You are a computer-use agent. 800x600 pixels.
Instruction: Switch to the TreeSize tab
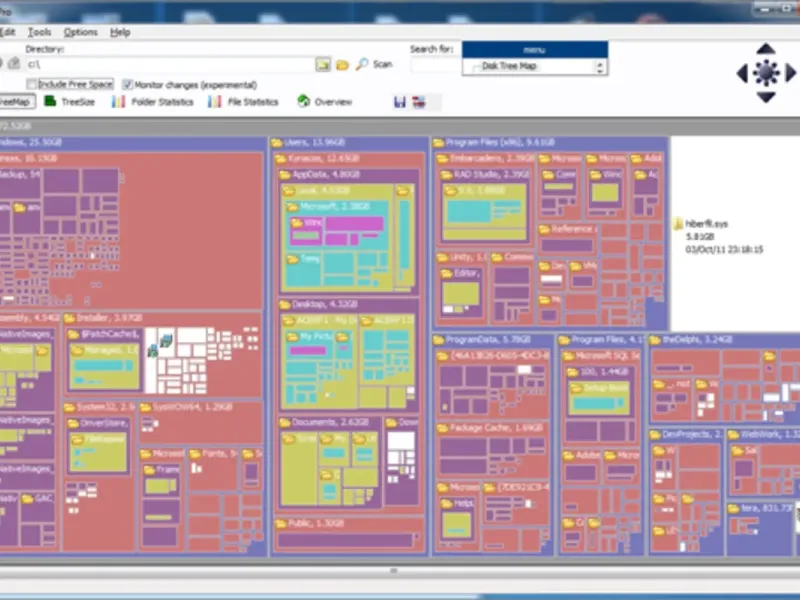pyautogui.click(x=70, y=102)
